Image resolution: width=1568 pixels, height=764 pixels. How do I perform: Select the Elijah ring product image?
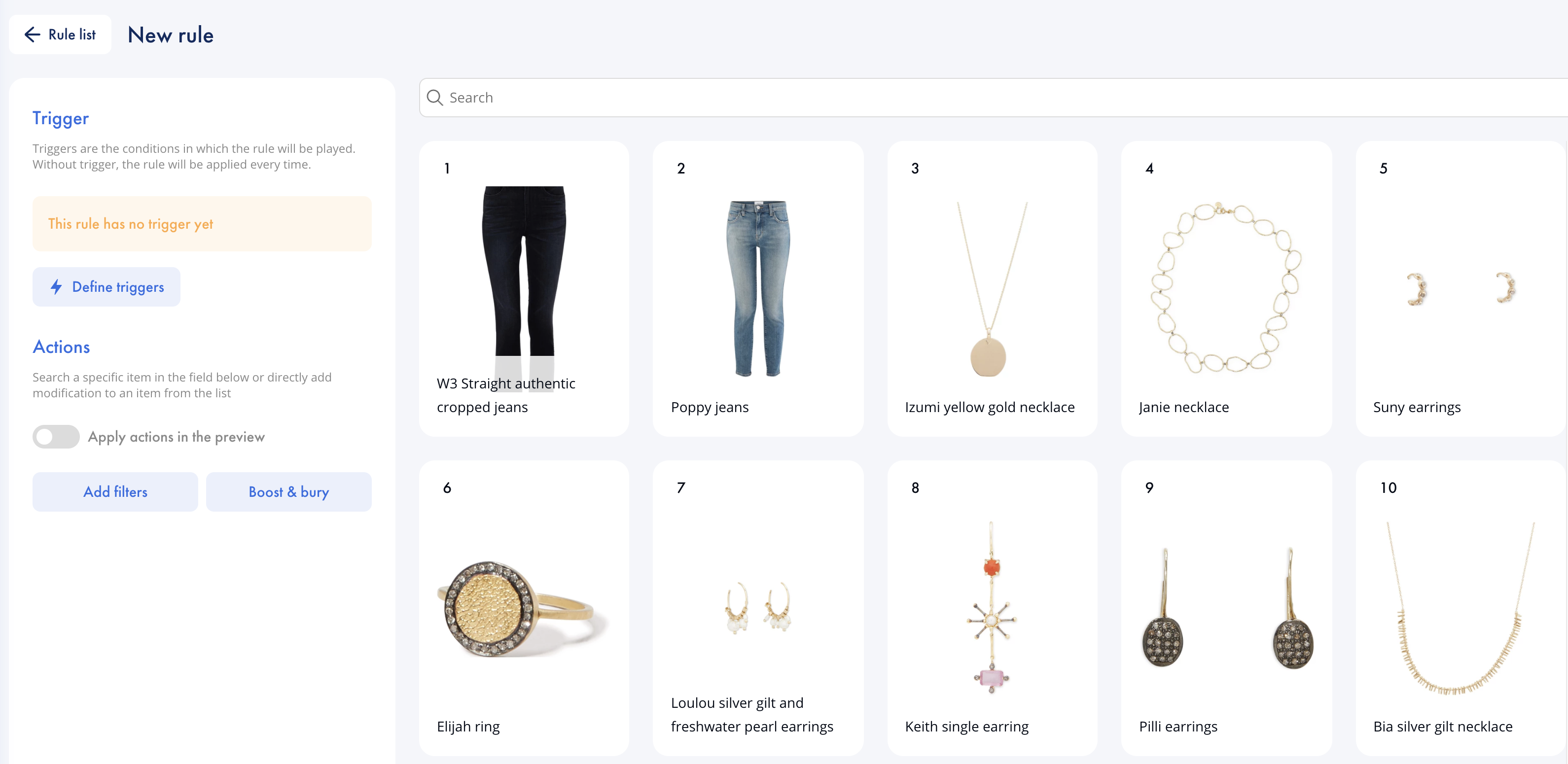[524, 608]
